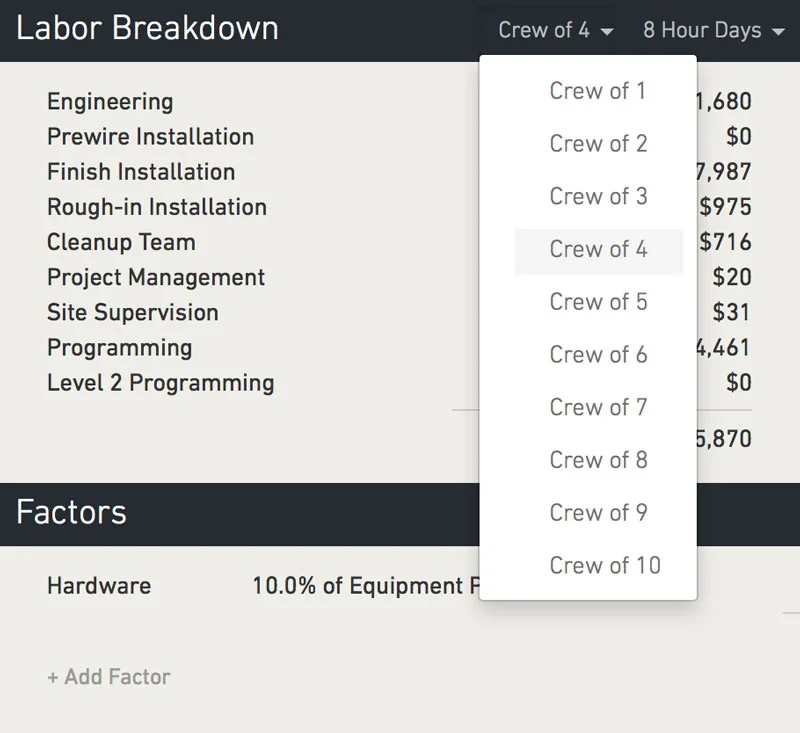Collapse the Crew of 4 header dropdown
The image size is (800, 733).
point(556,30)
